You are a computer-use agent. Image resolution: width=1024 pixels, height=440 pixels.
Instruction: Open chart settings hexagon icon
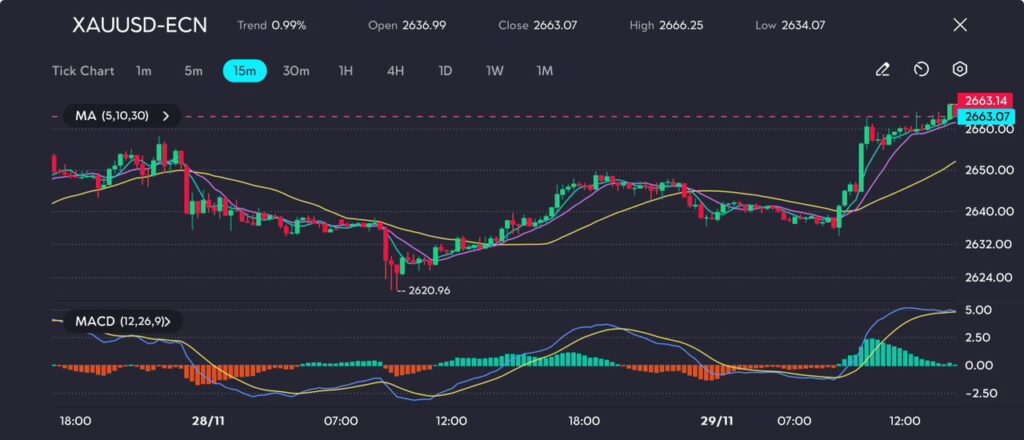tap(959, 70)
